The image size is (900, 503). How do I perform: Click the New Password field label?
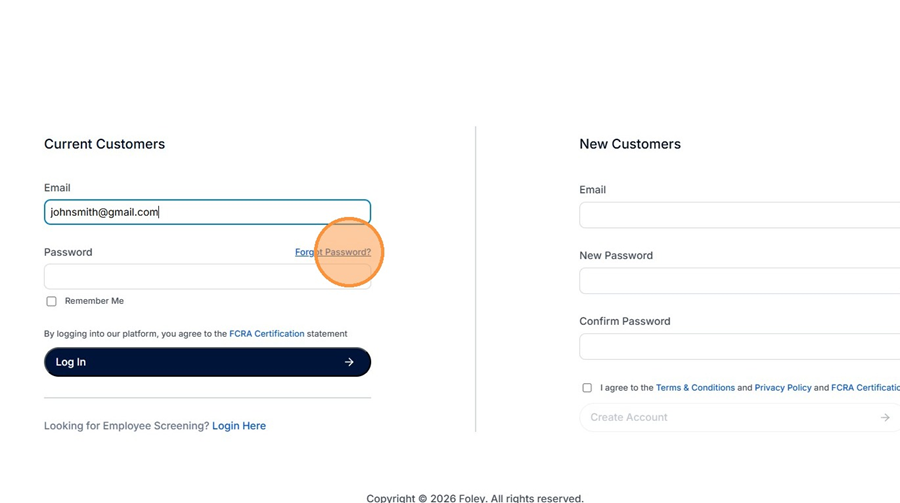pos(616,256)
